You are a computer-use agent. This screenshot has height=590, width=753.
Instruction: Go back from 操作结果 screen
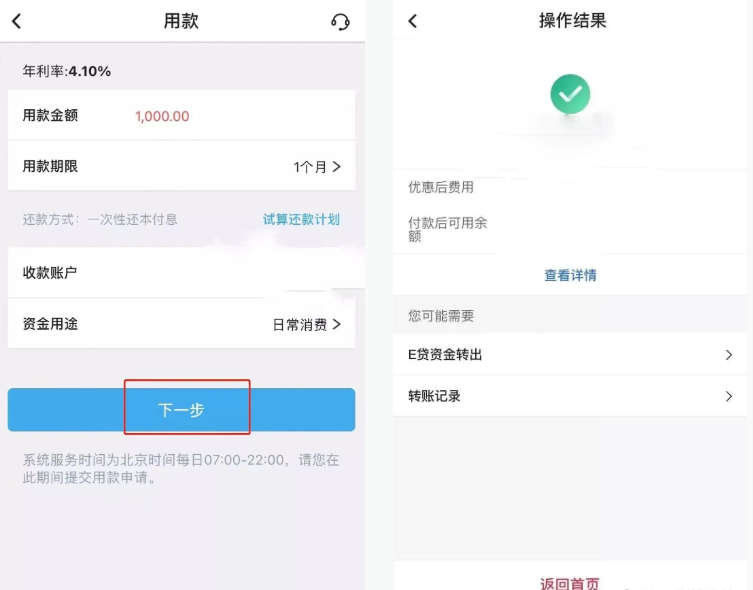(412, 21)
